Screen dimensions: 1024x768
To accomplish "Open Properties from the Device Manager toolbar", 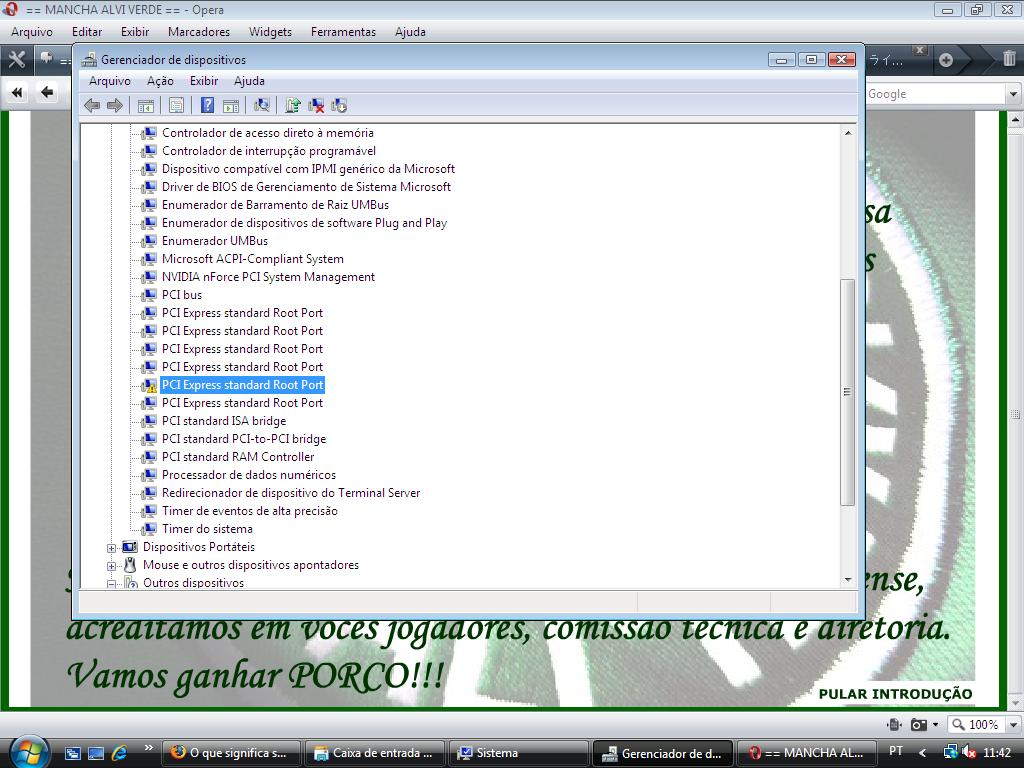I will [176, 105].
